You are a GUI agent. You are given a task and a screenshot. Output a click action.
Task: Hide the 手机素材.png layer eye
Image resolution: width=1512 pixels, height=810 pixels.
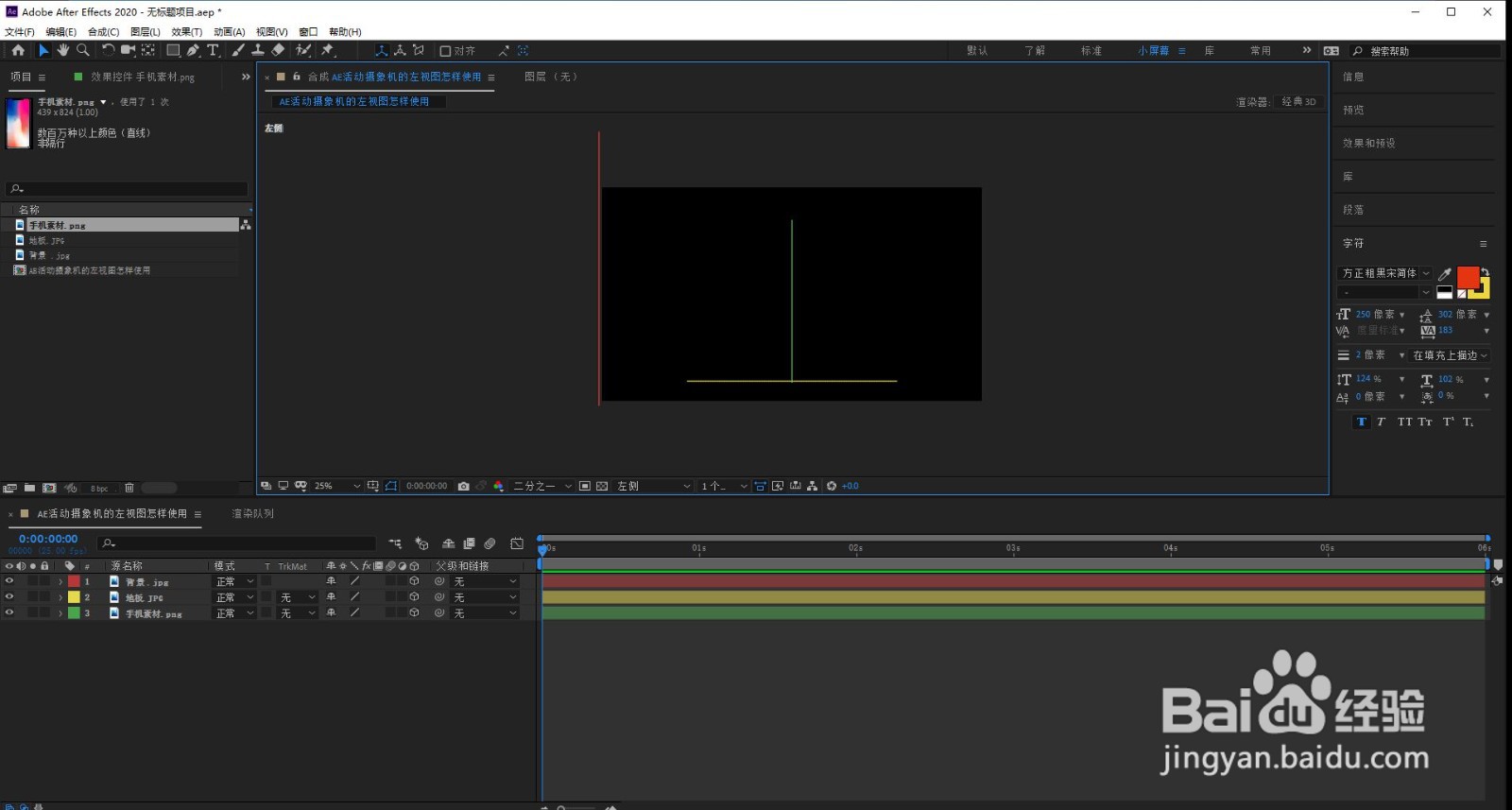tap(9, 612)
